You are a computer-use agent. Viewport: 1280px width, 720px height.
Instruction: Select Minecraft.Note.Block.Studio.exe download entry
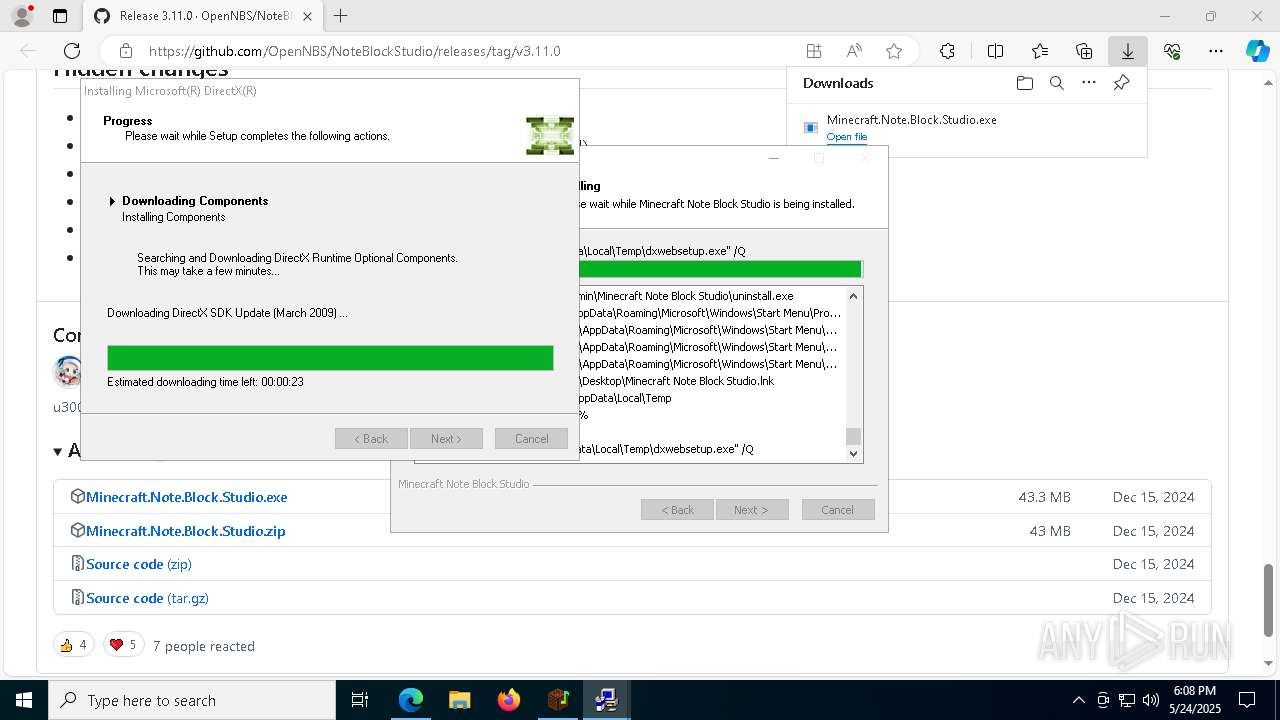pos(967,127)
